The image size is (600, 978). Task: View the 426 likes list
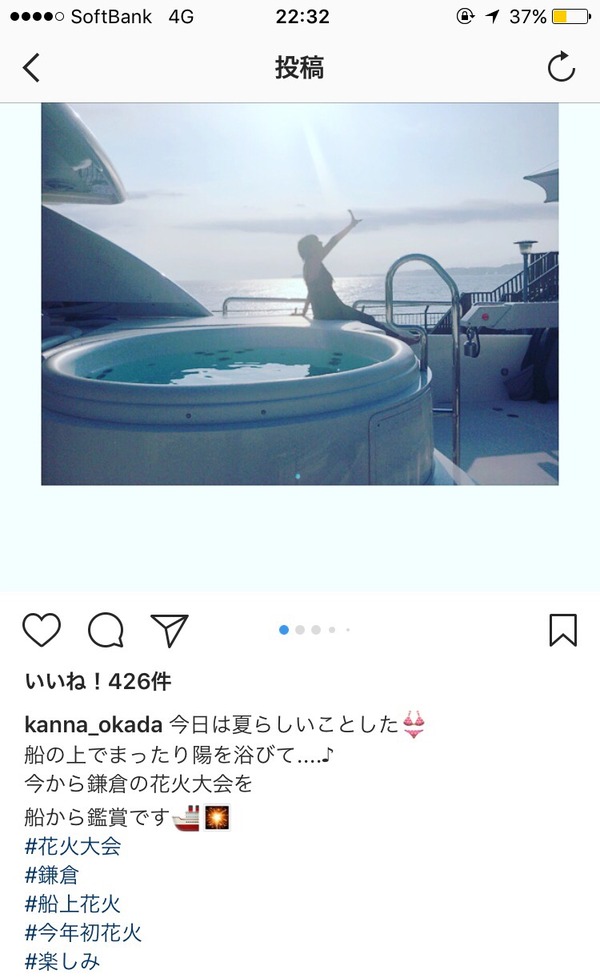(x=98, y=682)
